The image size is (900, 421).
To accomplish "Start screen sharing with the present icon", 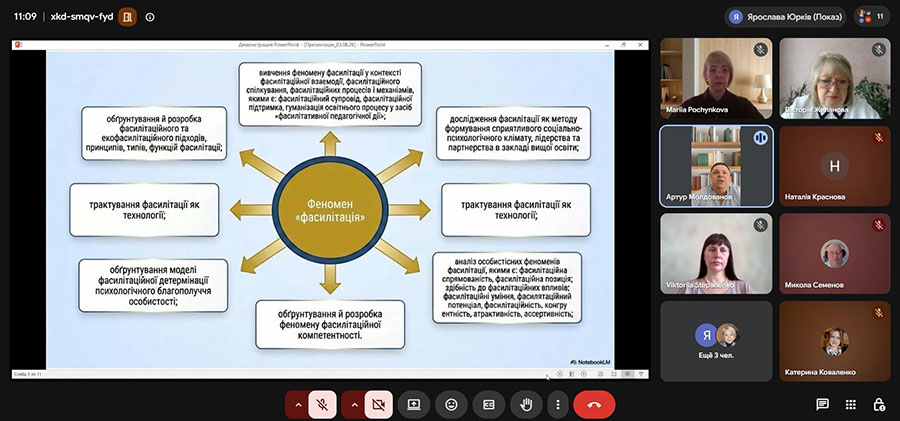I will [414, 405].
